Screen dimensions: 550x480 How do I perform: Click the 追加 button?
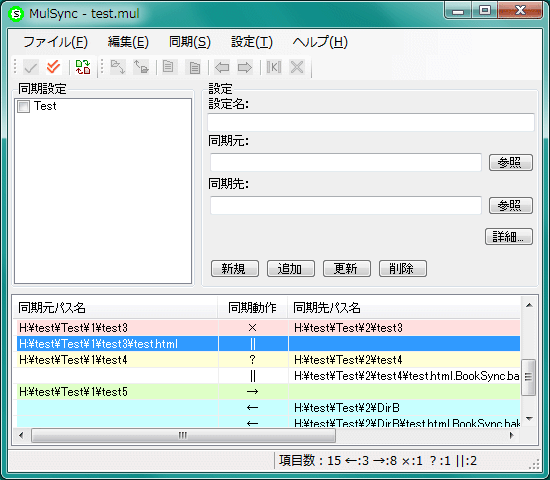291,269
